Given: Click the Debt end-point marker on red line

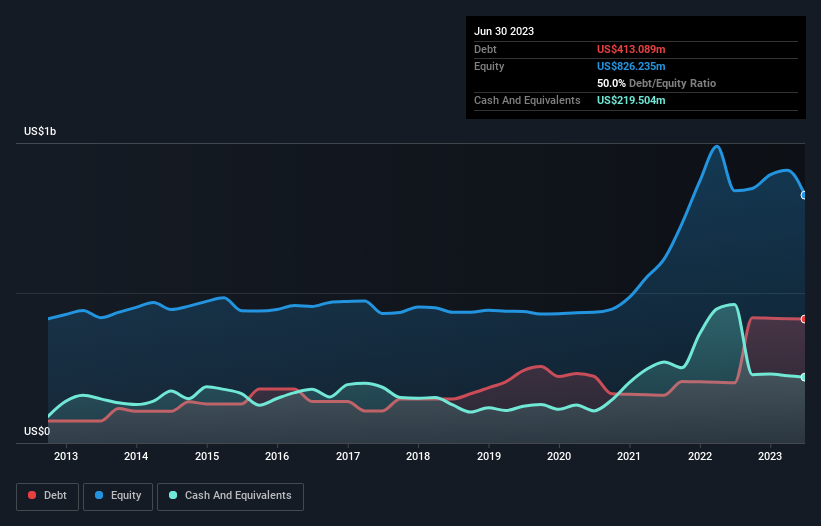Looking at the screenshot, I should 804,319.
